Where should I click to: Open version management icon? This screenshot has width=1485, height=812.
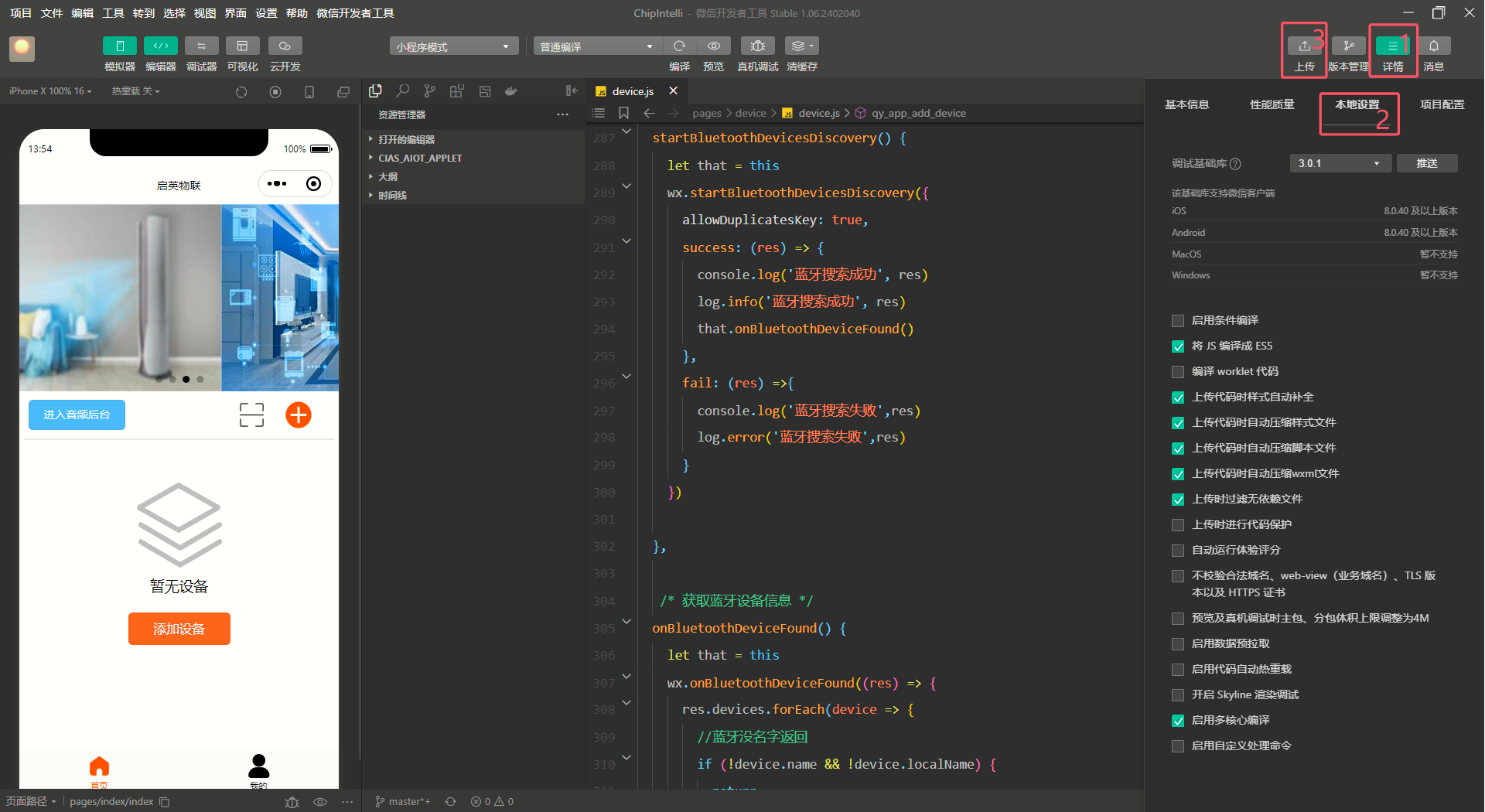[x=1349, y=46]
